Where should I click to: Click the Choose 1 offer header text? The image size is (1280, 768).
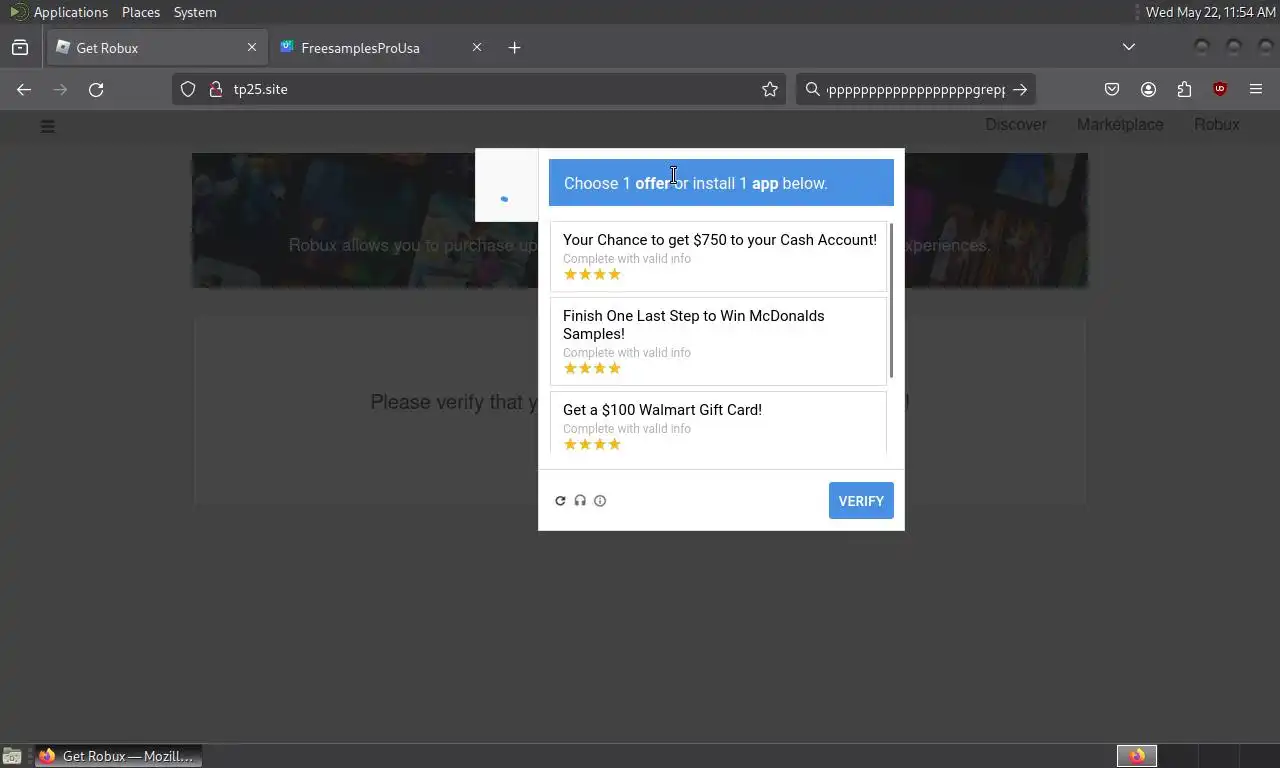[696, 183]
